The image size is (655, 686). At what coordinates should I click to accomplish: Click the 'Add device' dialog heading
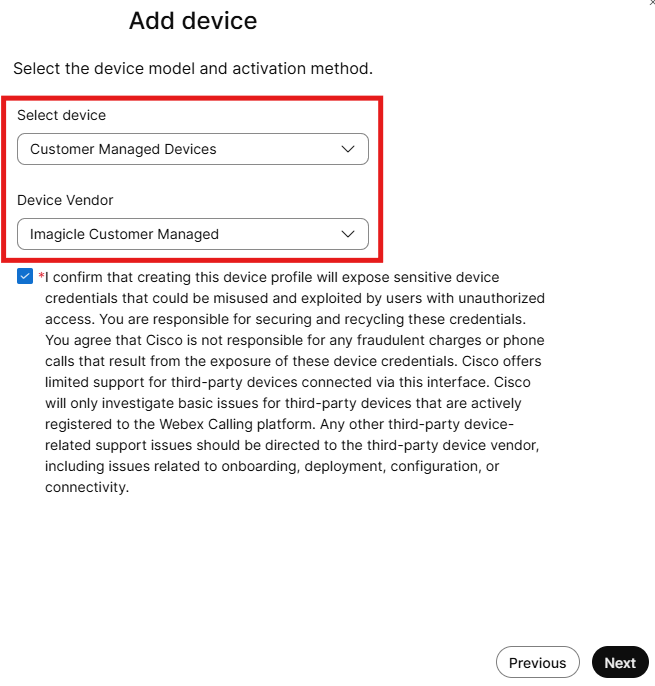[193, 21]
